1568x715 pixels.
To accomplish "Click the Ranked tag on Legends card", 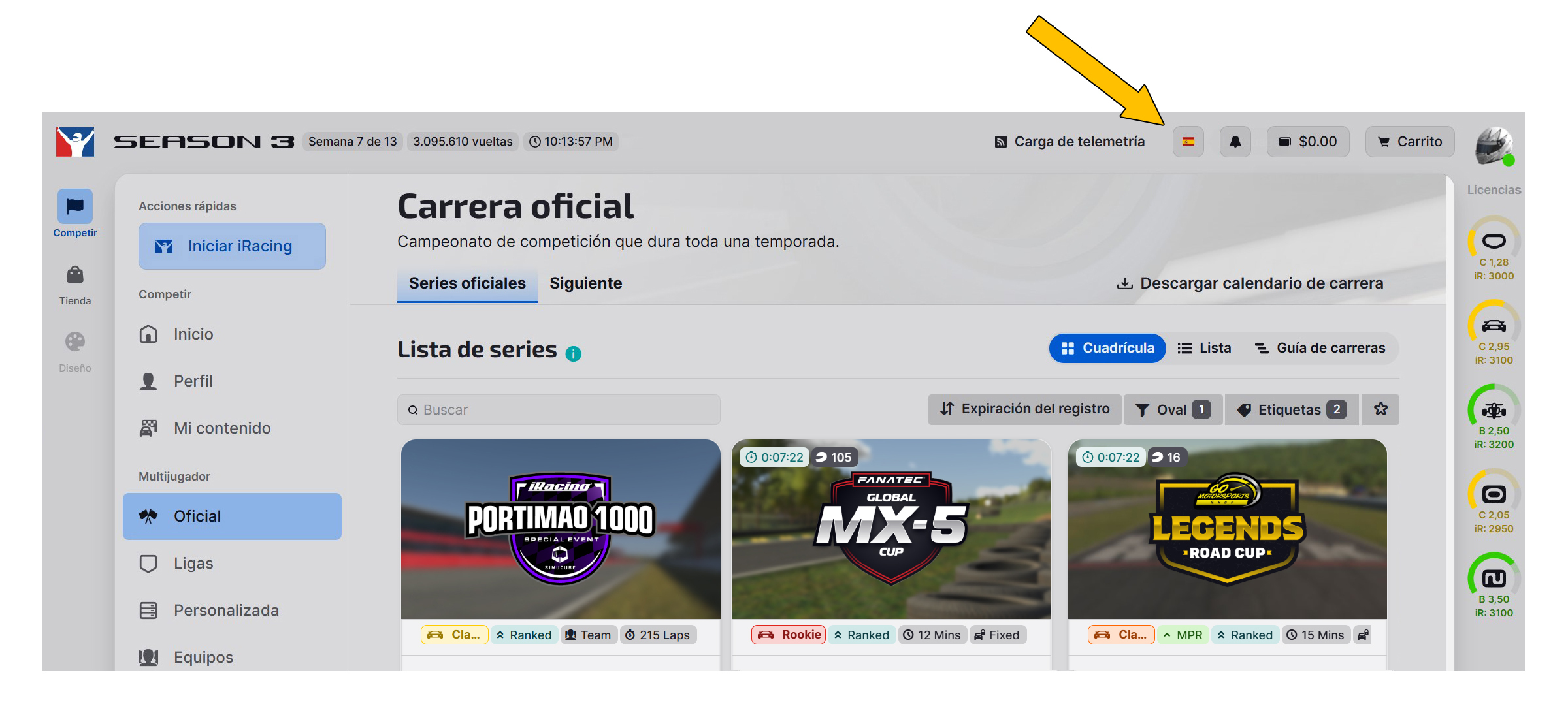I will click(x=1245, y=635).
